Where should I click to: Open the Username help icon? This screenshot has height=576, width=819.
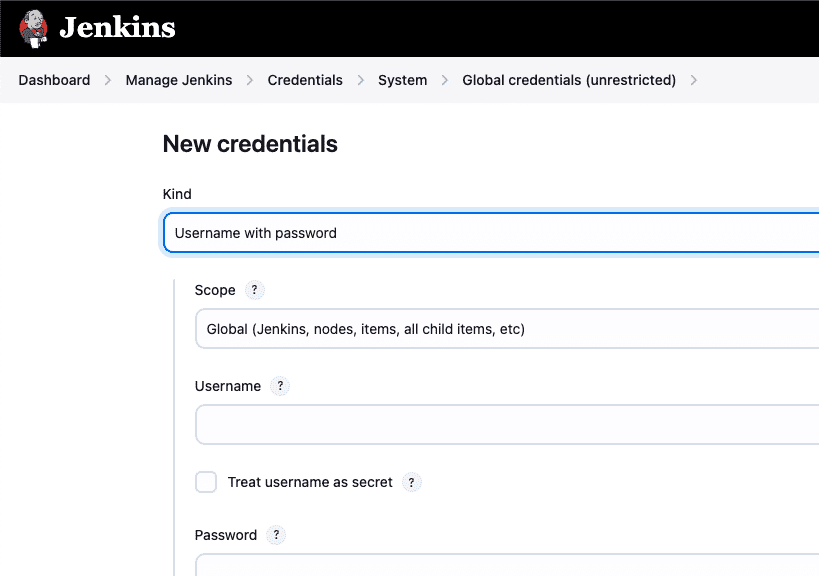[x=279, y=386]
